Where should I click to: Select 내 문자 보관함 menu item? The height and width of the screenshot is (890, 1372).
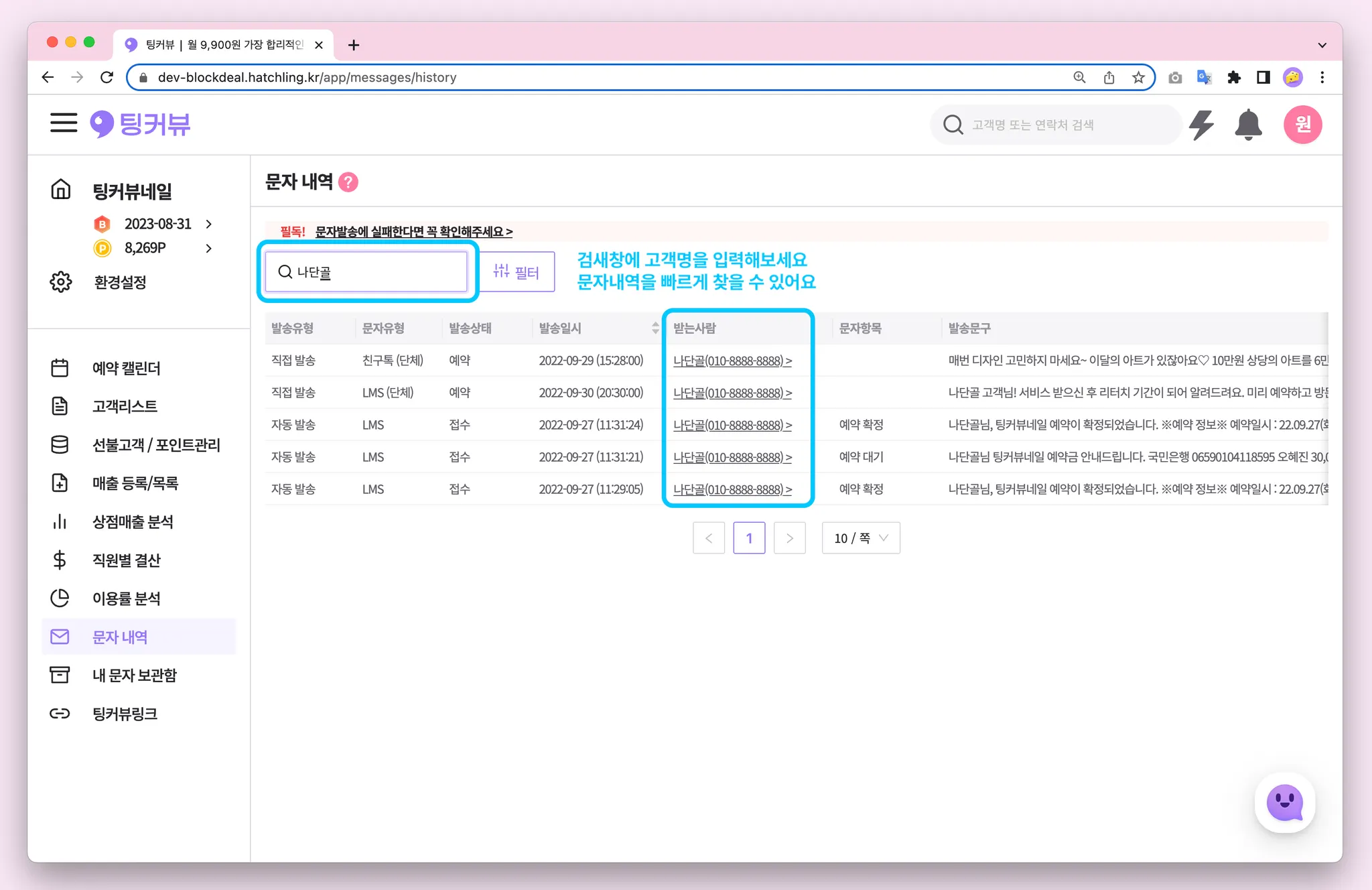click(x=134, y=676)
